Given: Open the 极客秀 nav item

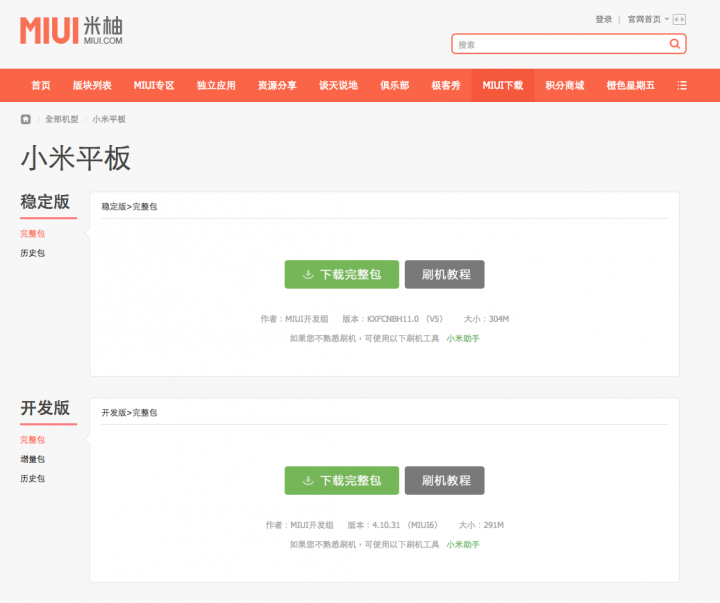Looking at the screenshot, I should pos(445,85).
